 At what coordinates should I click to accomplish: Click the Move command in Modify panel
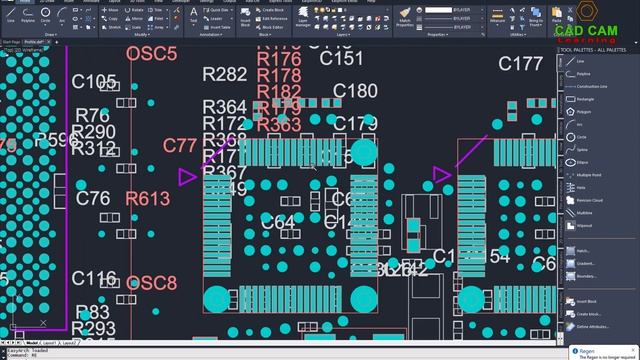click(110, 10)
